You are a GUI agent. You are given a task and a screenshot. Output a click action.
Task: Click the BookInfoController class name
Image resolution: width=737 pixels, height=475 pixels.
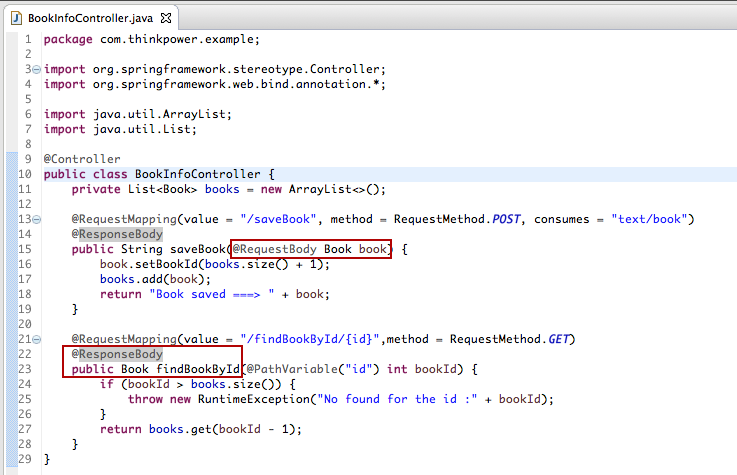197,174
